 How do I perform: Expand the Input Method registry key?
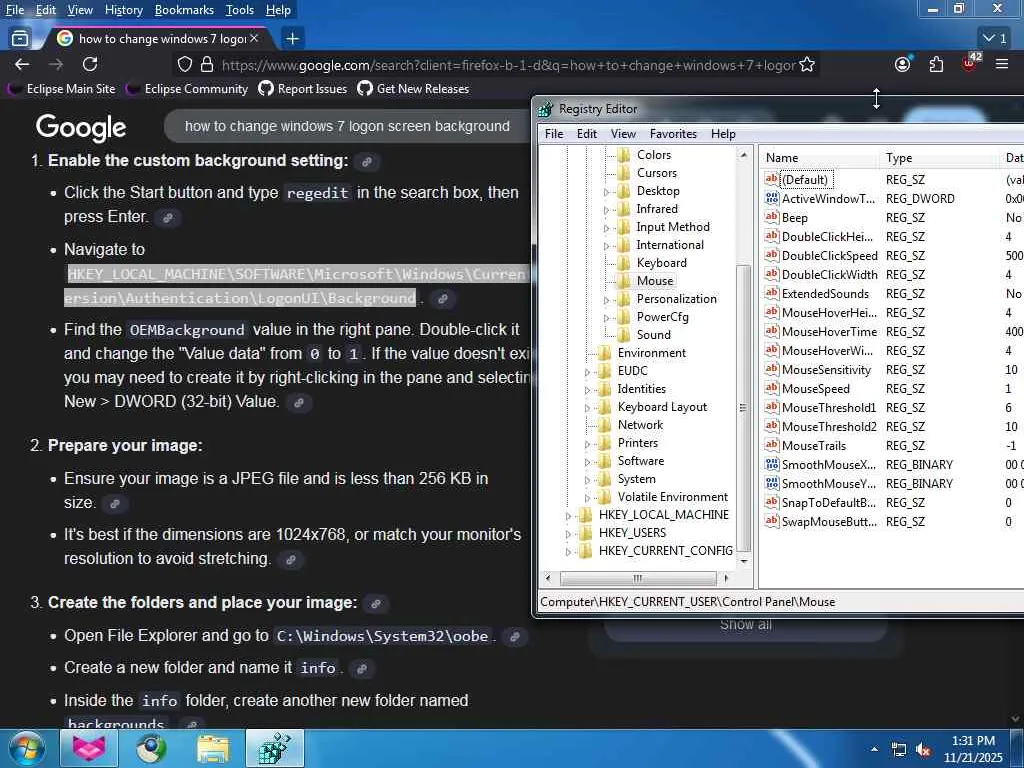point(606,228)
